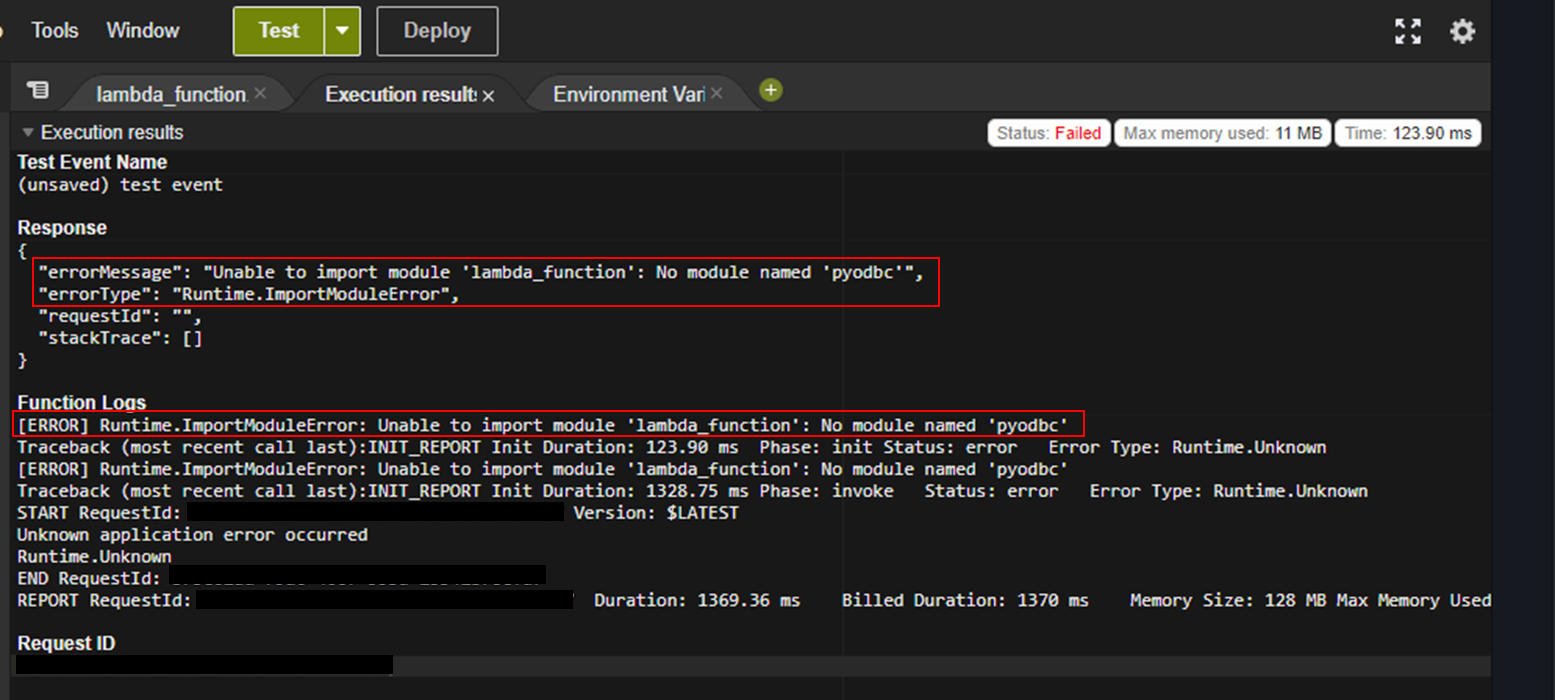Enter full screen using the expand icon

click(1408, 31)
